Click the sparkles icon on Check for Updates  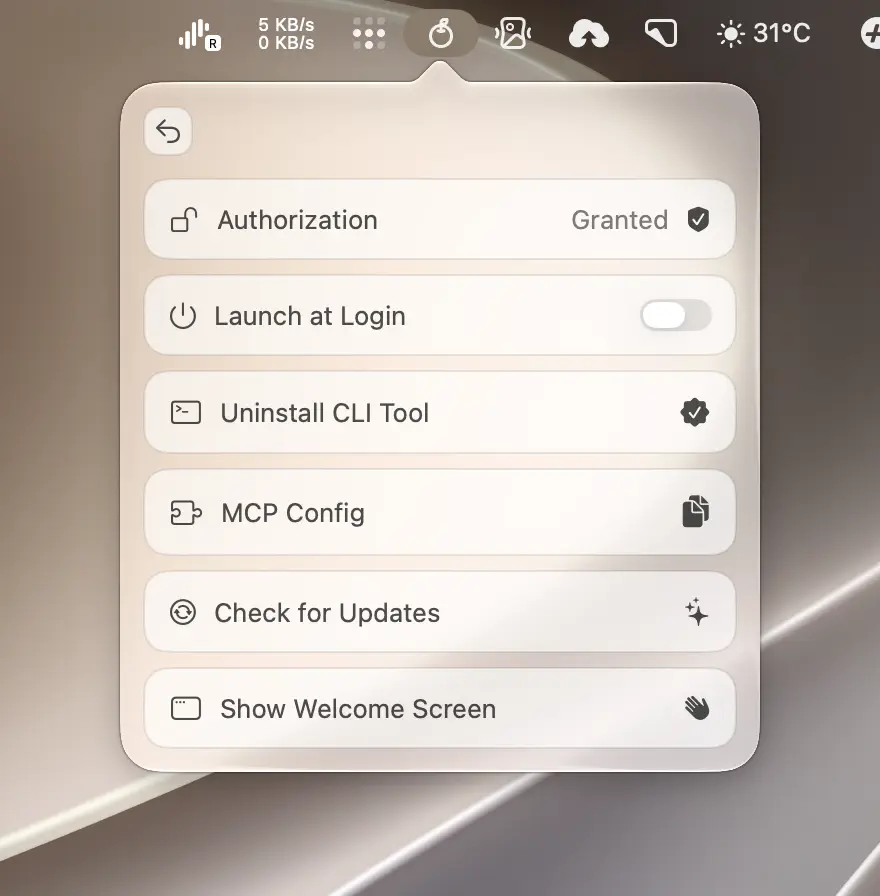(x=697, y=612)
